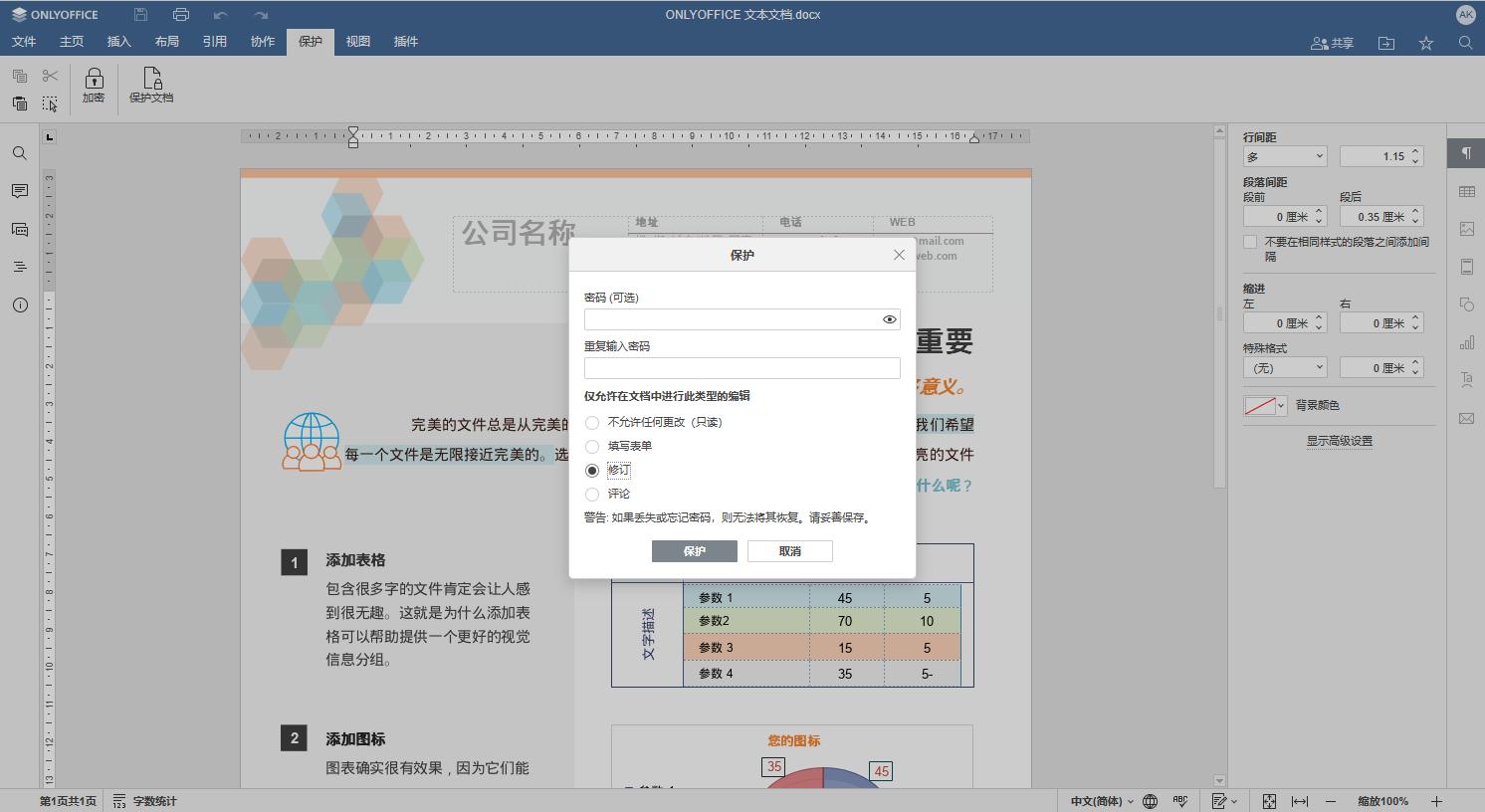Open the special format (特殊格式) dropdown
This screenshot has width=1485, height=812.
(1284, 367)
